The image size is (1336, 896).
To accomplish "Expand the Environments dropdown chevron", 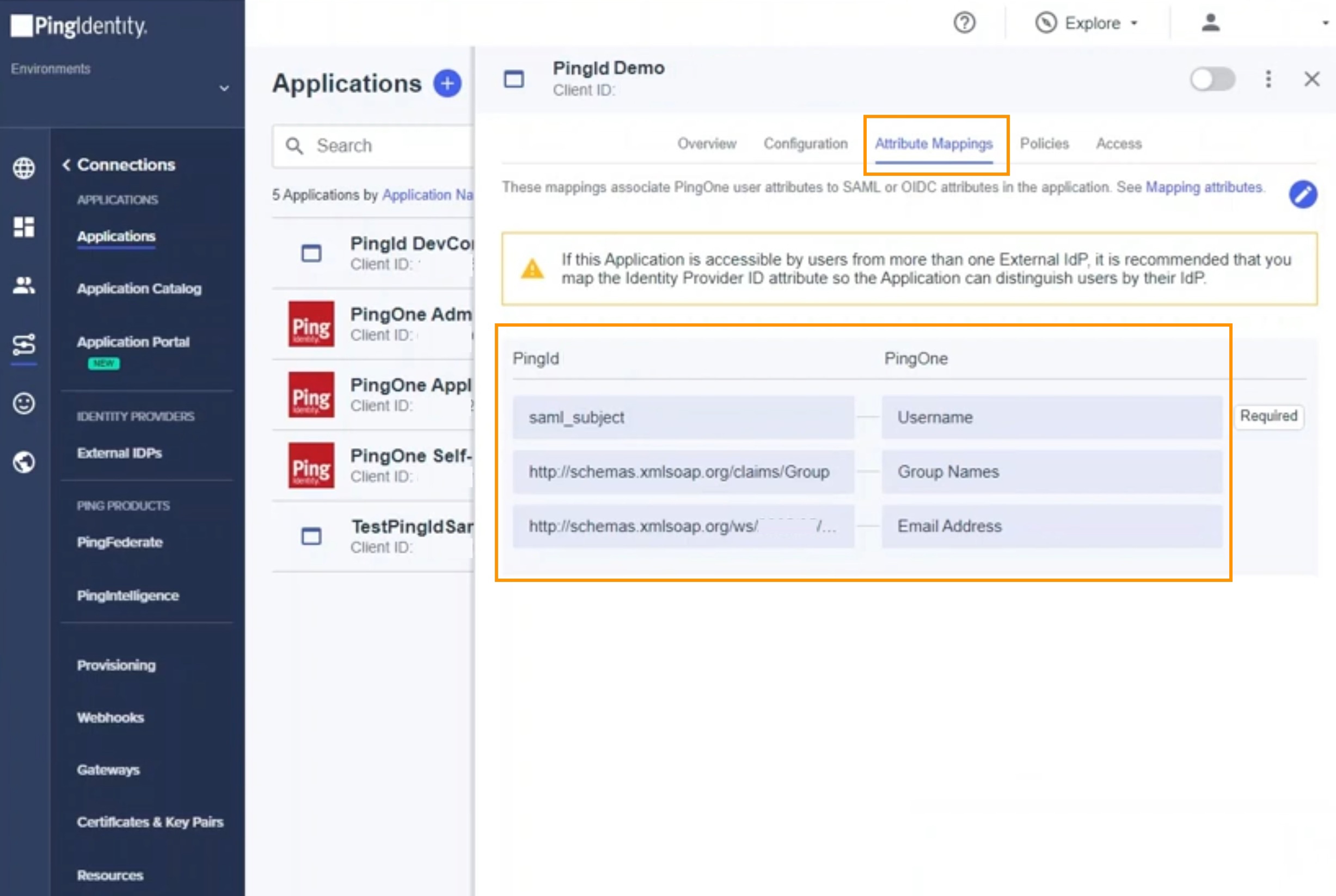I will click(224, 88).
